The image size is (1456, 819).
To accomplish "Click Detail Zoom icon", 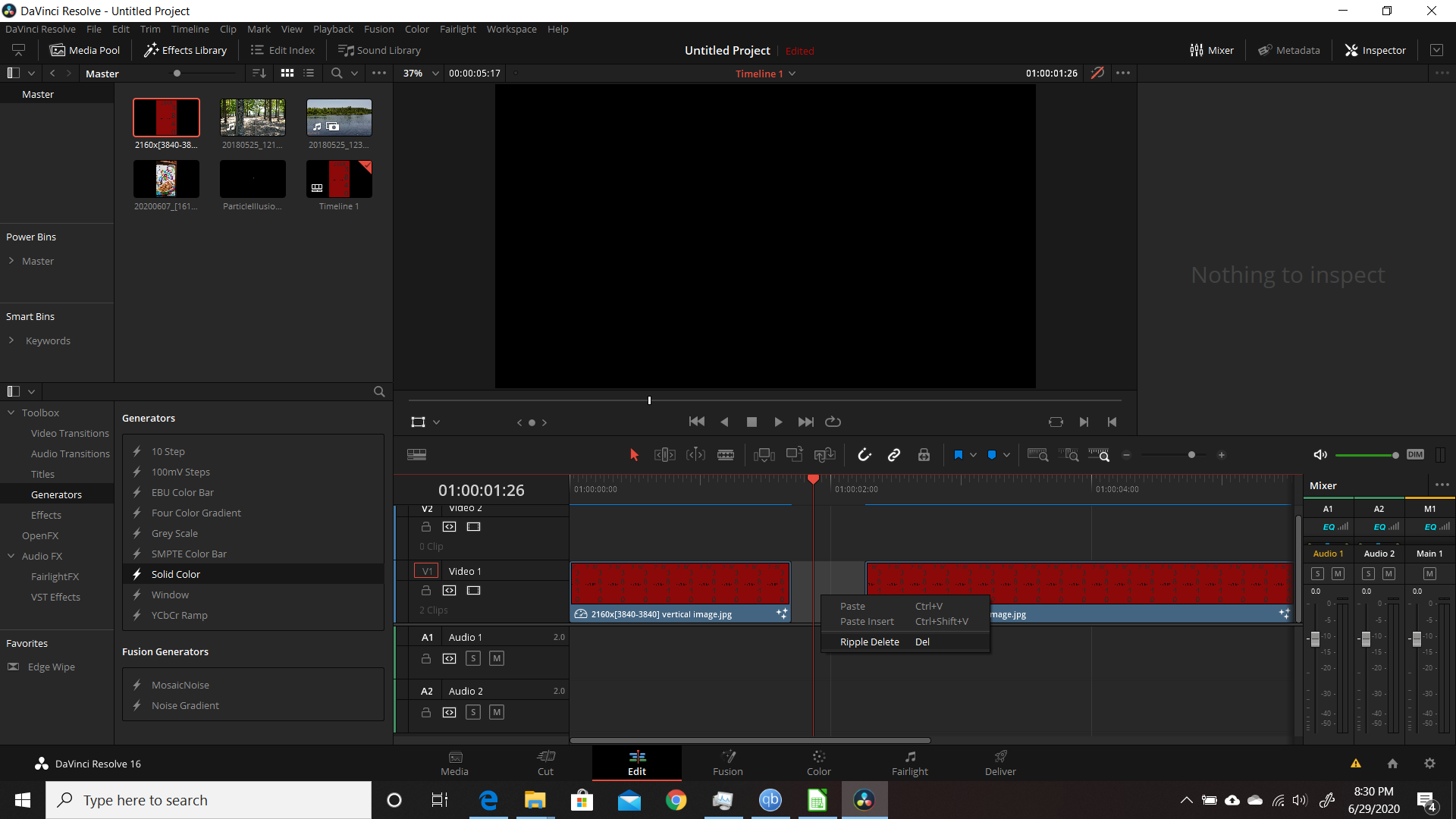I will (x=1068, y=455).
